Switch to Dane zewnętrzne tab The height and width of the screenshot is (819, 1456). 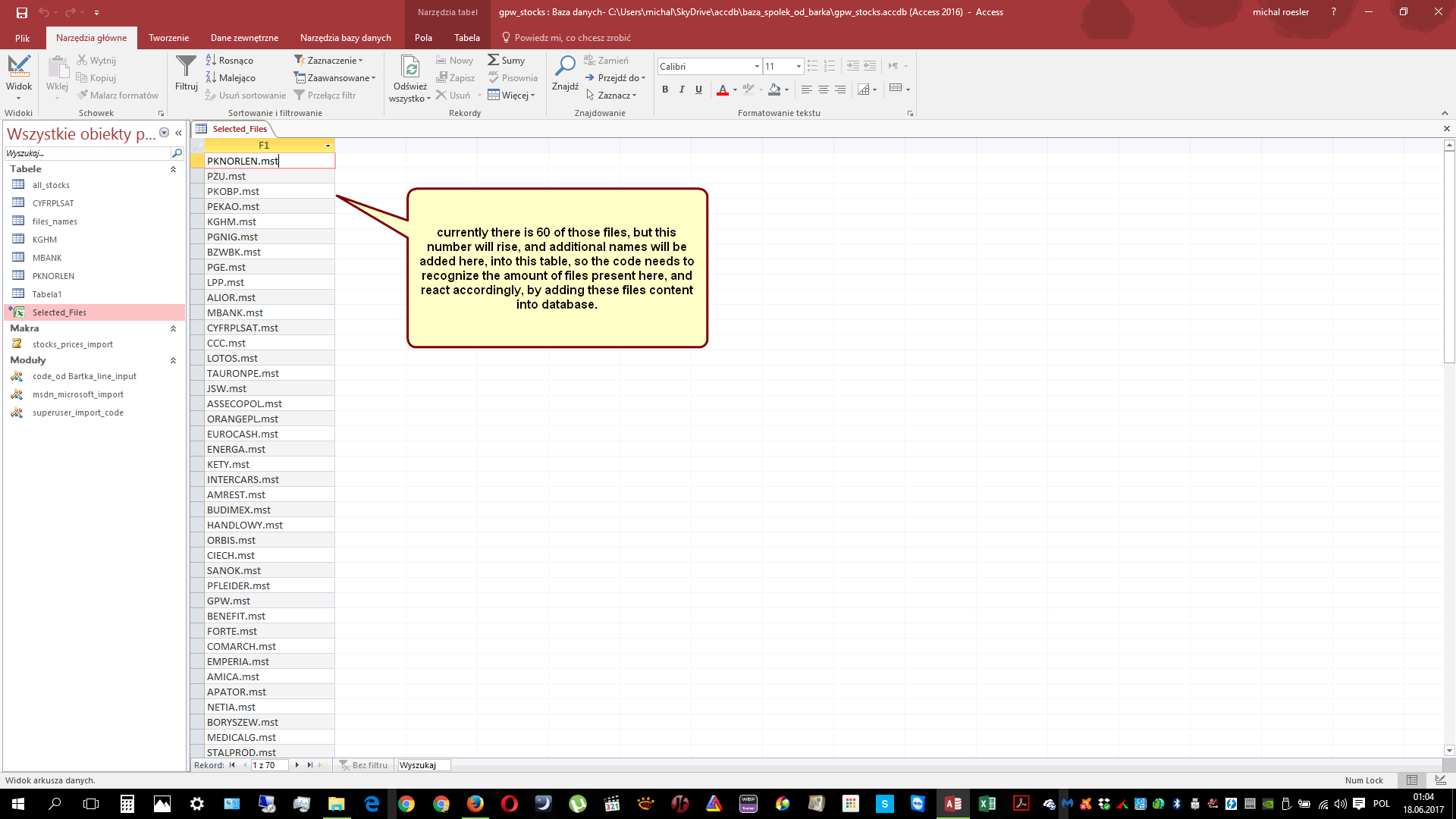pos(244,38)
